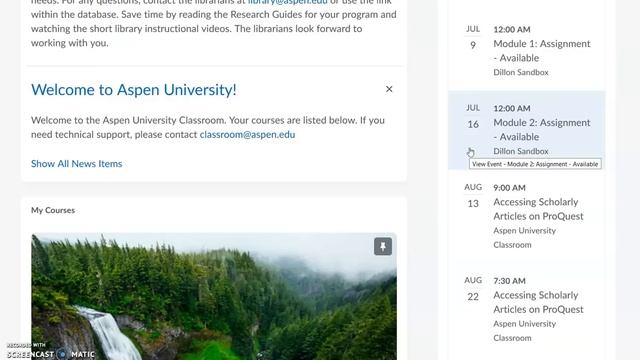Image resolution: width=640 pixels, height=360 pixels.
Task: Click the Aug 13 date label
Action: pyautogui.click(x=473, y=196)
